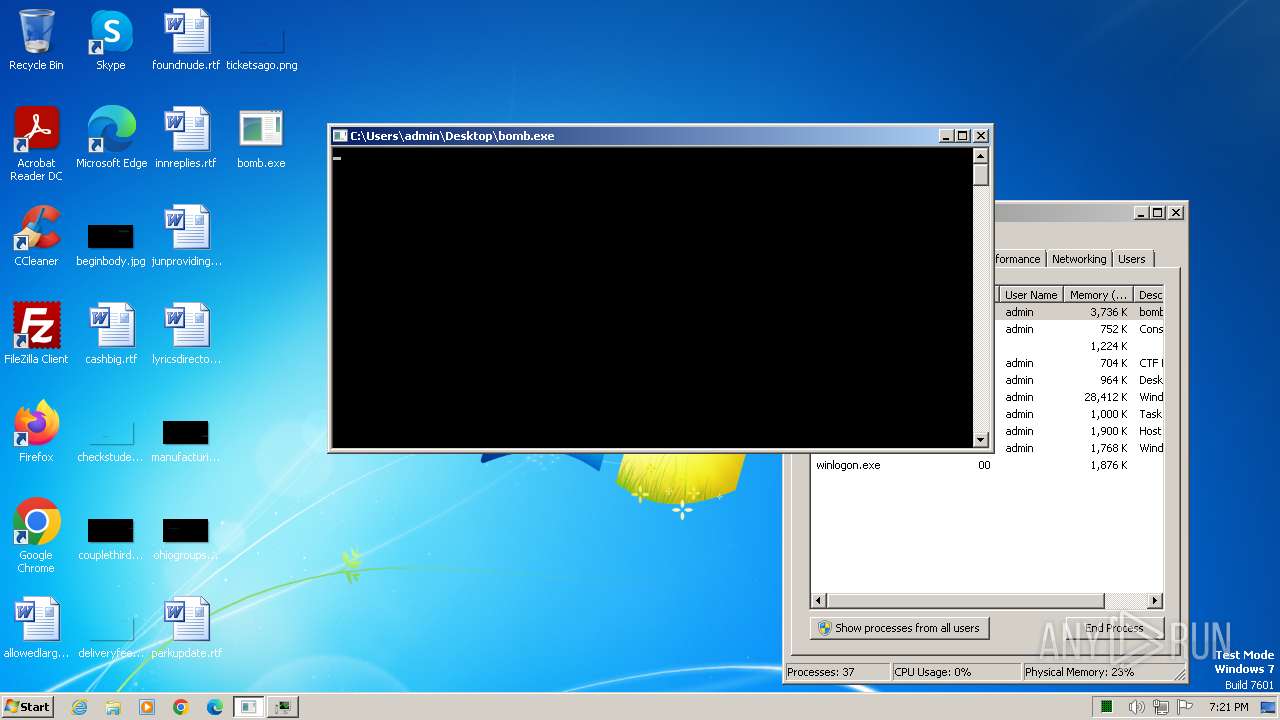
Task: Select process row with 752 K memory
Action: pos(1080,329)
